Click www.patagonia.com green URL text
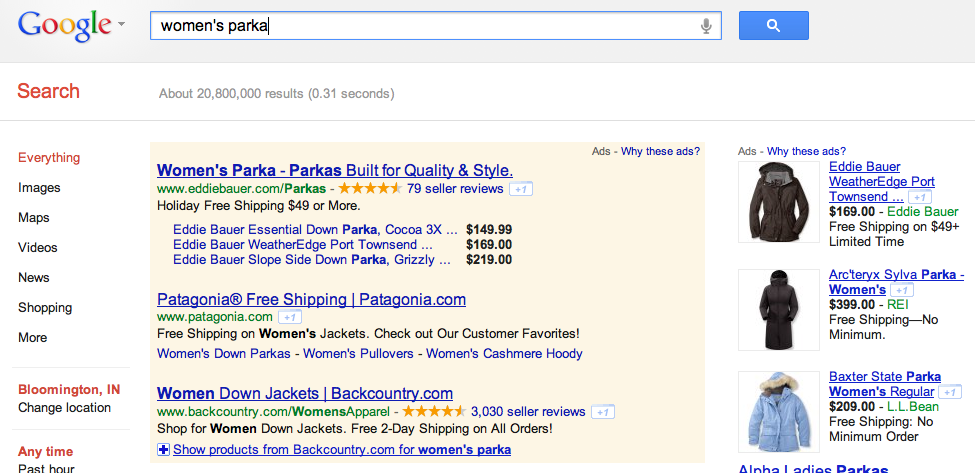Viewport: 975px width, 473px height. [x=215, y=317]
